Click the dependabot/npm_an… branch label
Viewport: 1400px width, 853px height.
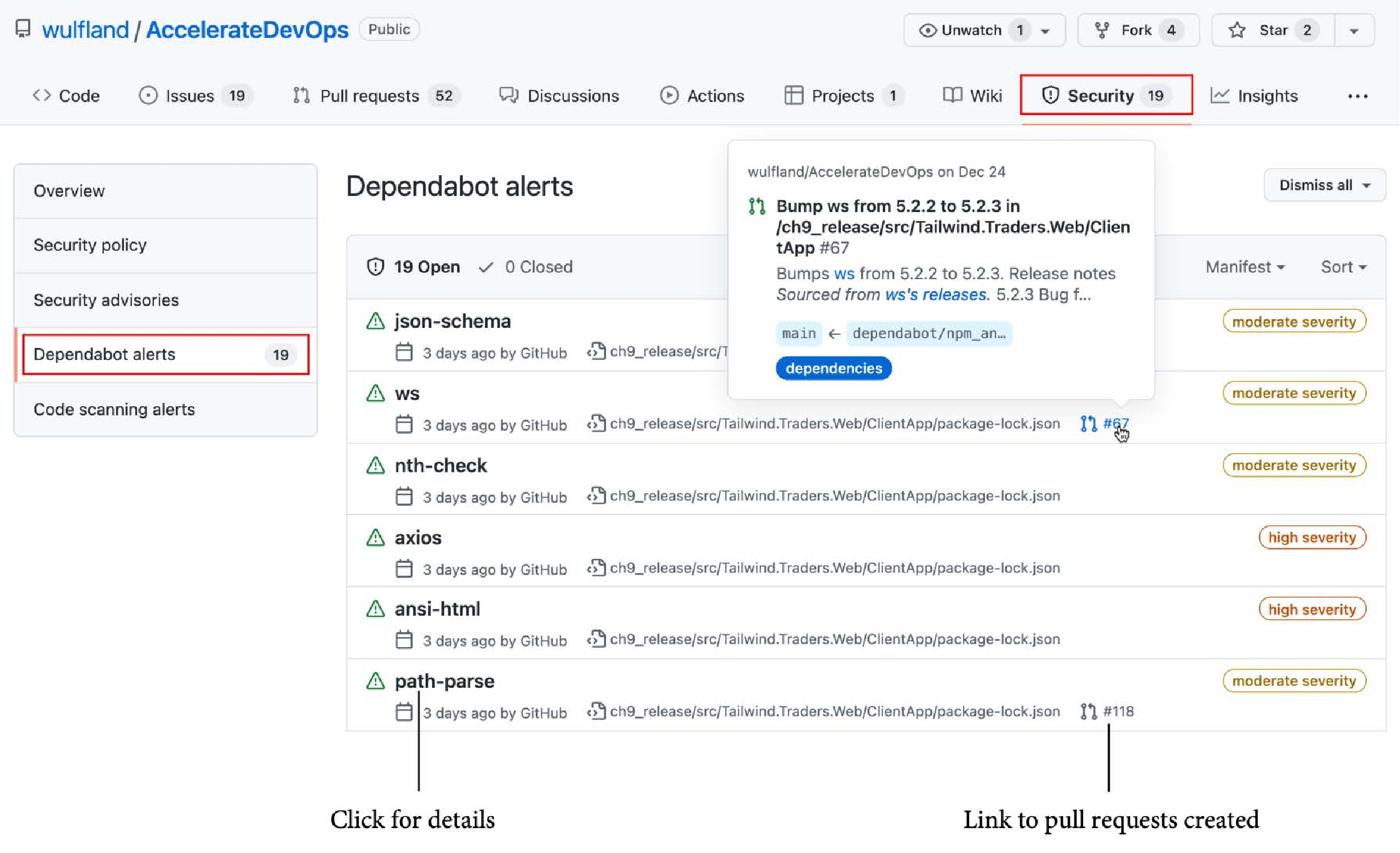pos(929,334)
